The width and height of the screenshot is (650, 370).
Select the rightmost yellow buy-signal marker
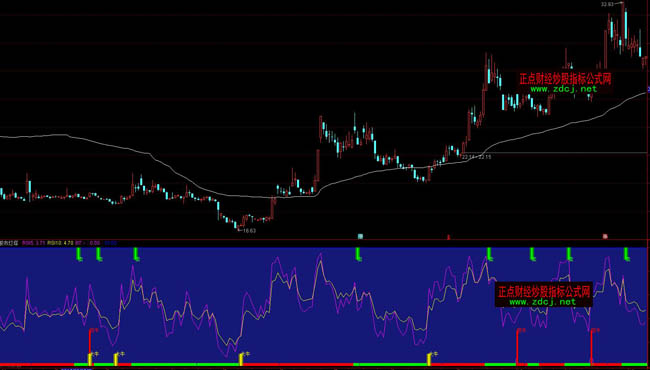click(x=430, y=359)
